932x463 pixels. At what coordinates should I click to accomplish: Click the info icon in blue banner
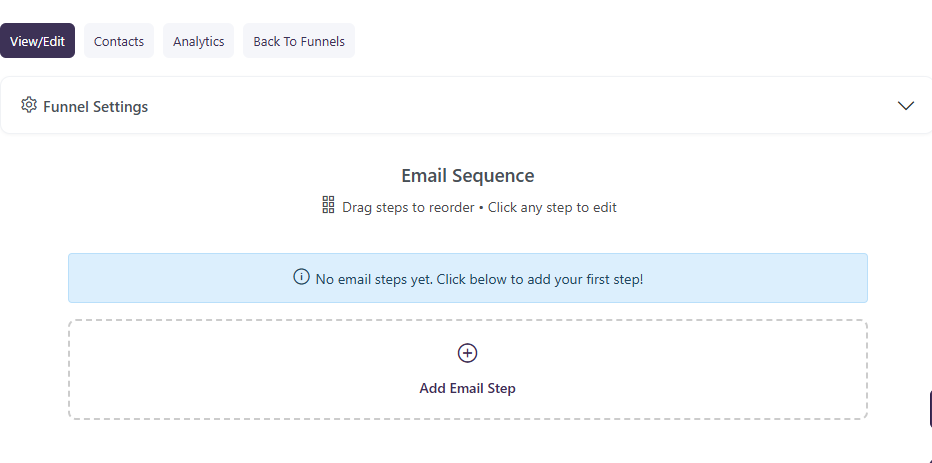[301, 277]
